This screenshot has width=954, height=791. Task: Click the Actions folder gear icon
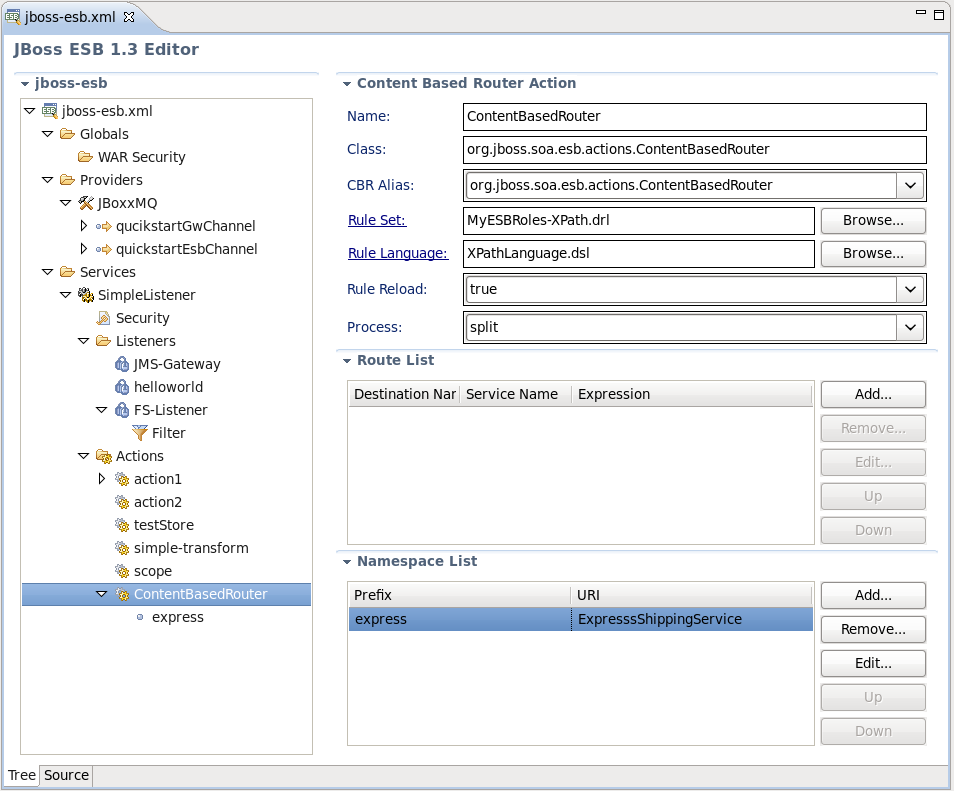pos(104,456)
